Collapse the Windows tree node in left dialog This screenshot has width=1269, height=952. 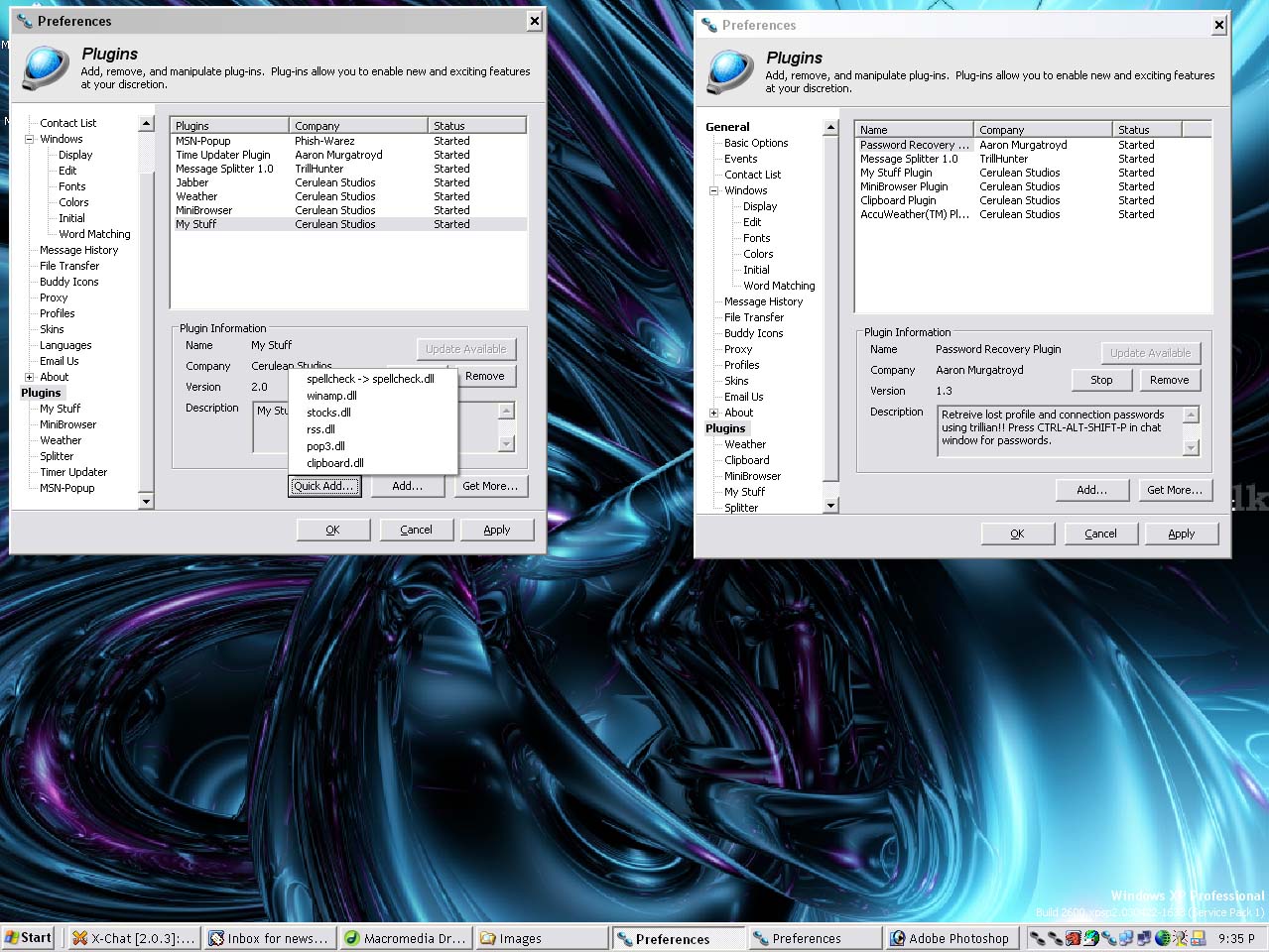30,139
